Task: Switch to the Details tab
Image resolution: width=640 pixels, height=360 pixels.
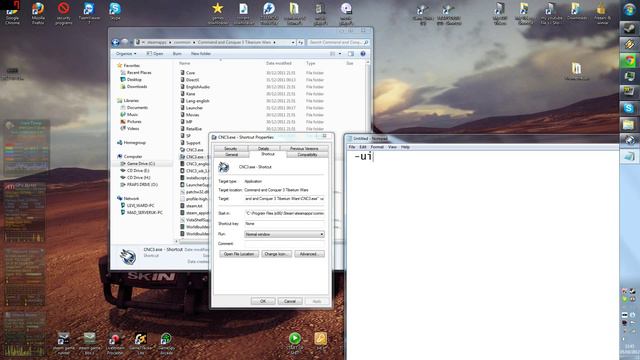Action: point(263,149)
